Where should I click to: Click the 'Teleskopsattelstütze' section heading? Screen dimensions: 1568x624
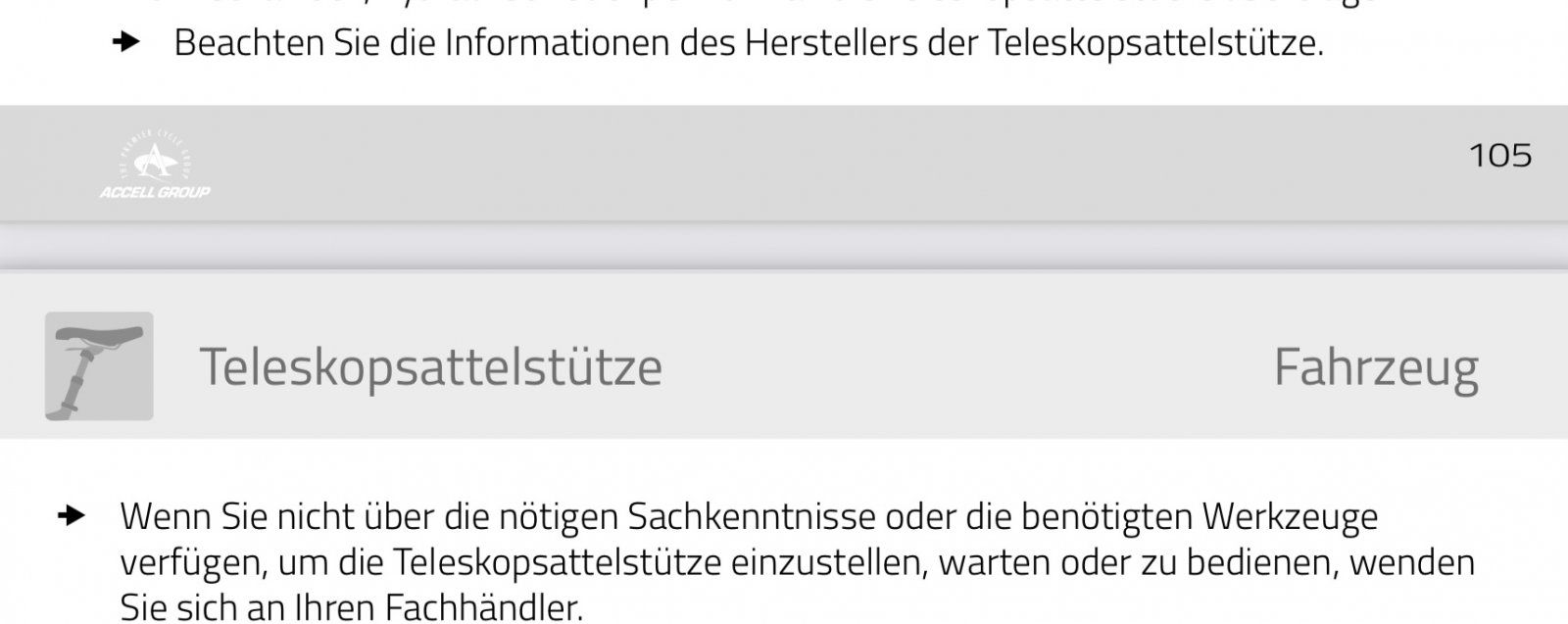pos(431,367)
